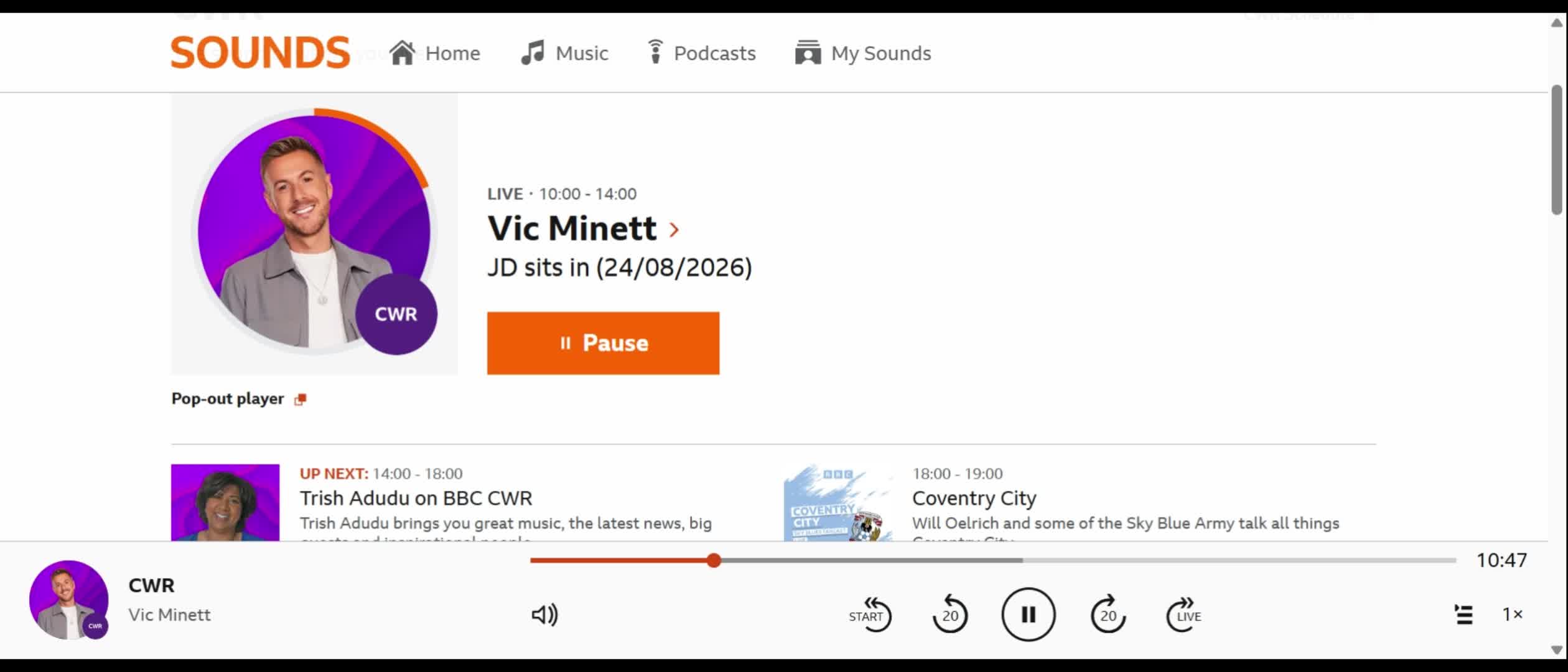Open the Music section

[x=564, y=53]
